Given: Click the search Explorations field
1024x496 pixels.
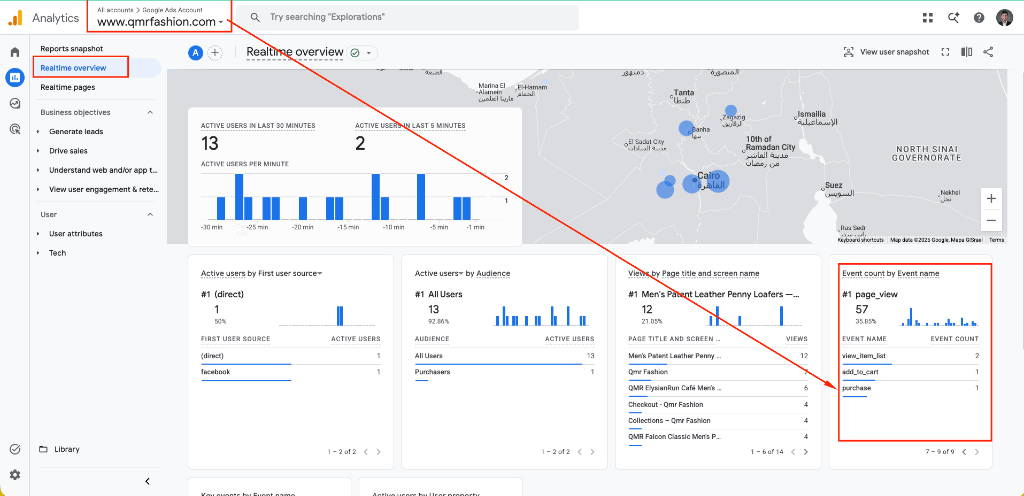Looking at the screenshot, I should pyautogui.click(x=407, y=18).
